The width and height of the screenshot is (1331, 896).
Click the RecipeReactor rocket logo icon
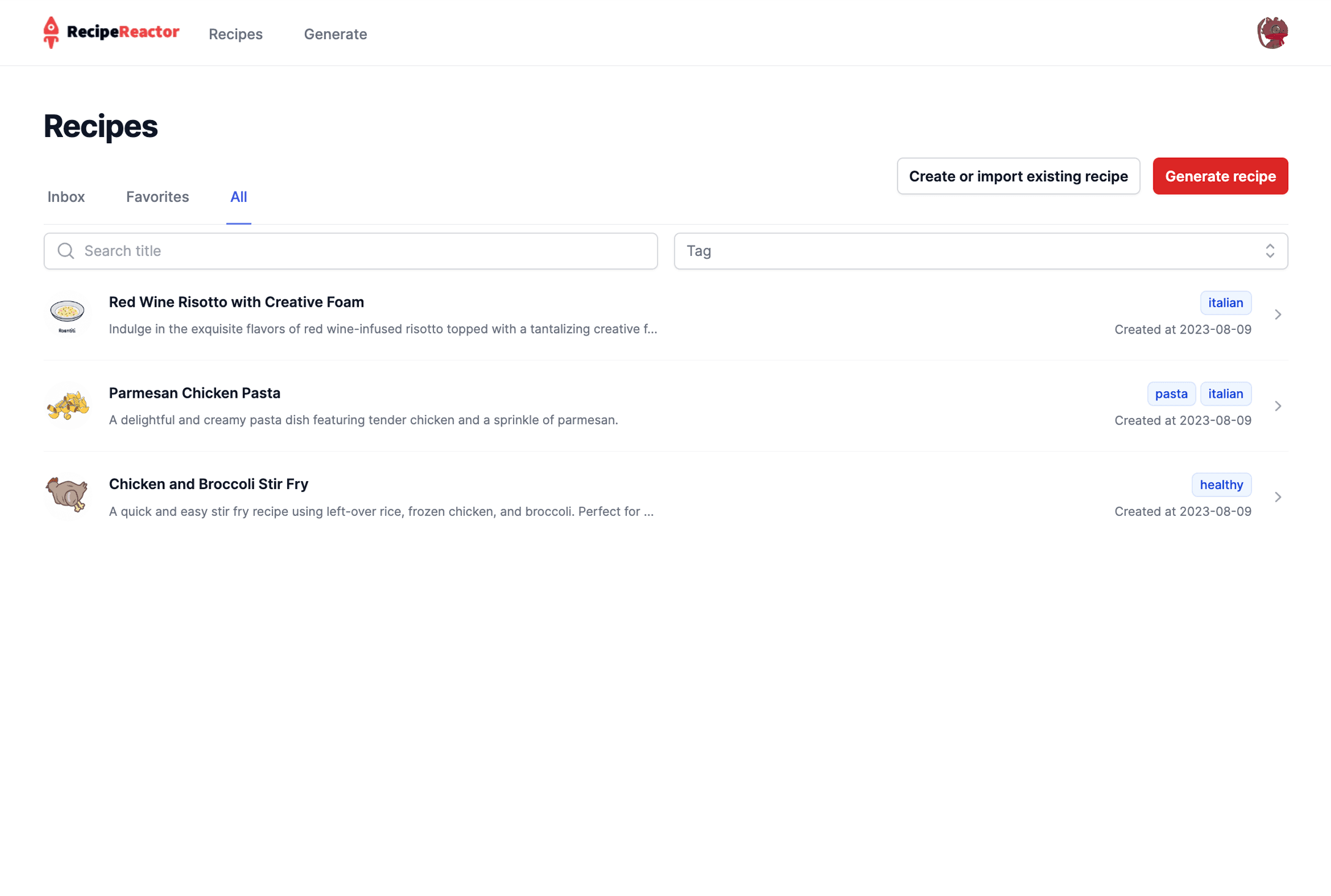(x=51, y=32)
